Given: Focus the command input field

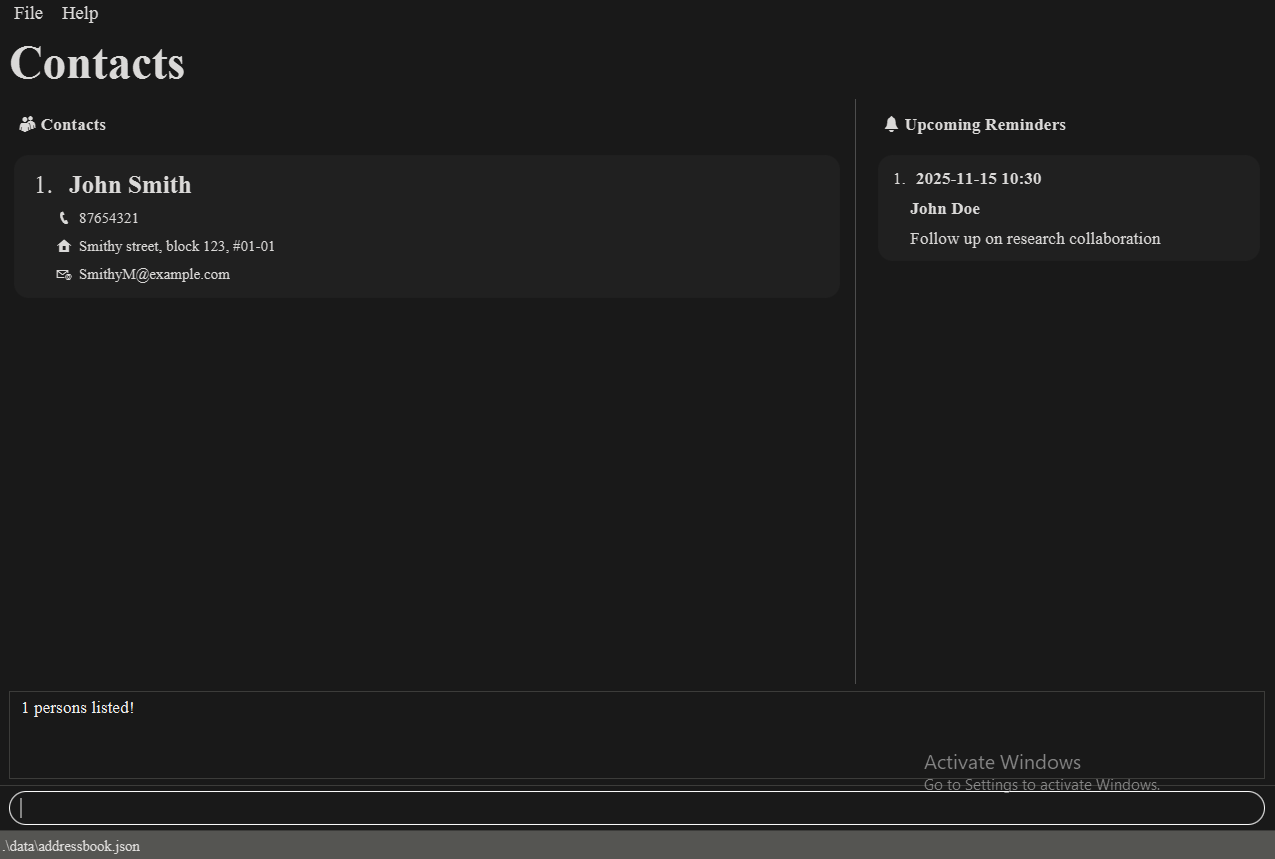Looking at the screenshot, I should [x=636, y=808].
